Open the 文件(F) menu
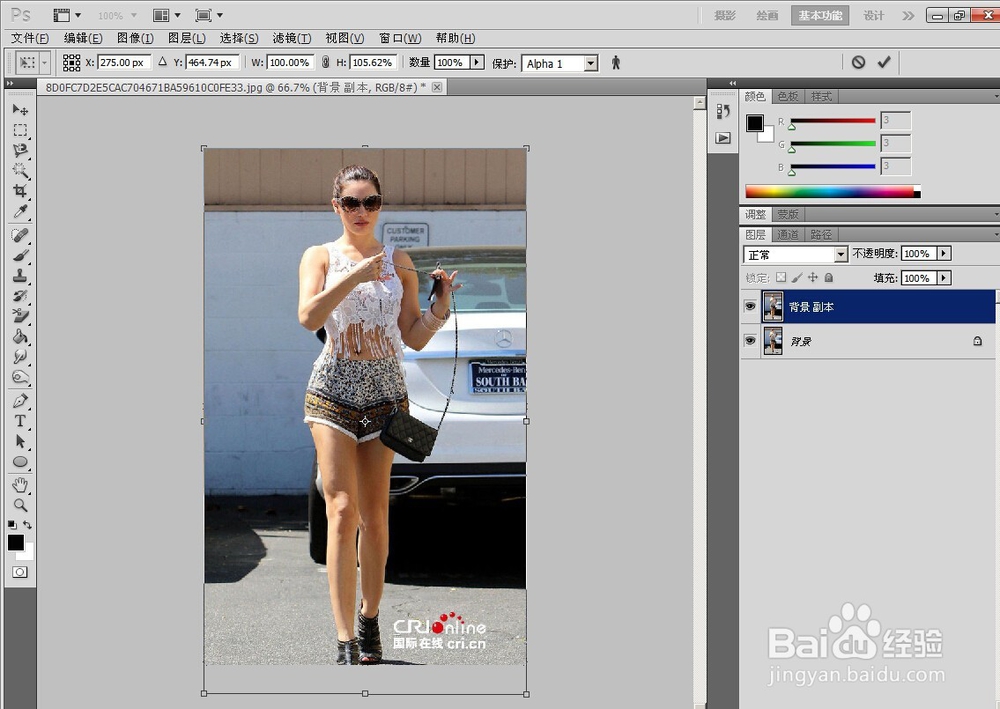 [30, 38]
